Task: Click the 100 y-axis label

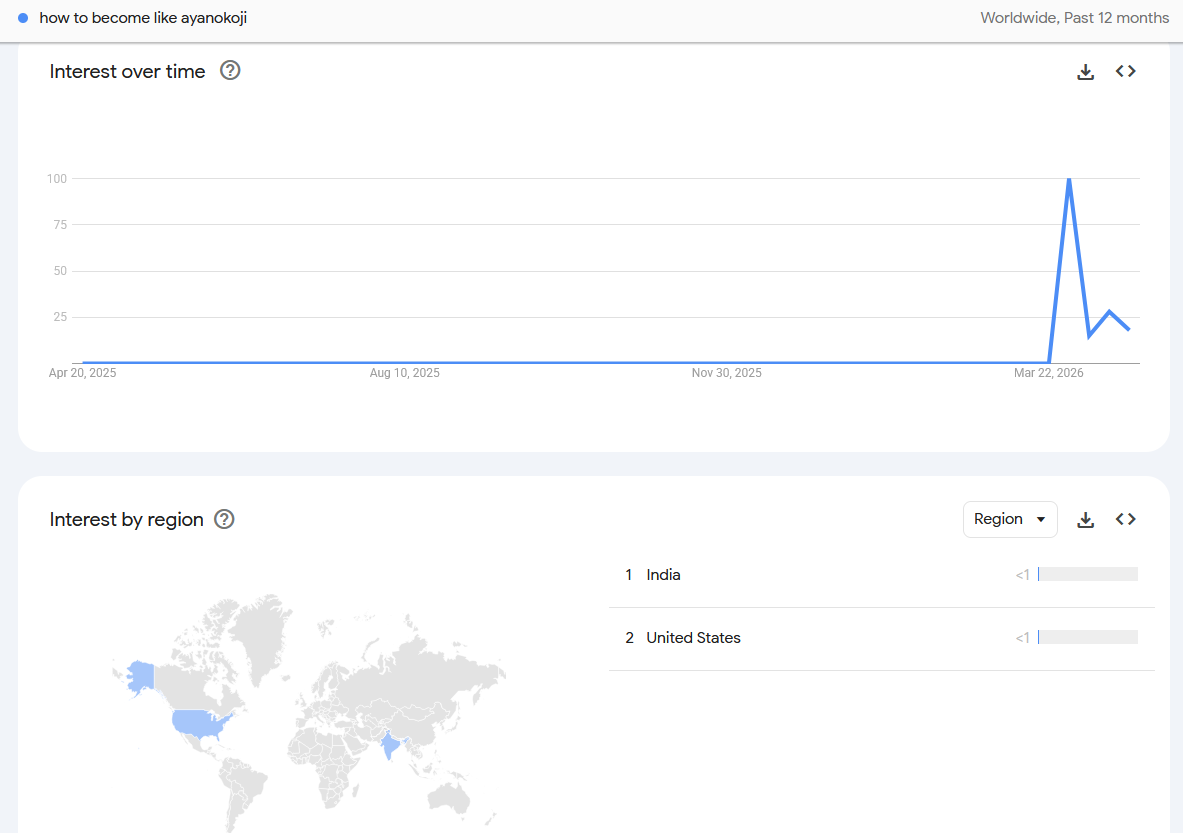Action: [x=57, y=179]
